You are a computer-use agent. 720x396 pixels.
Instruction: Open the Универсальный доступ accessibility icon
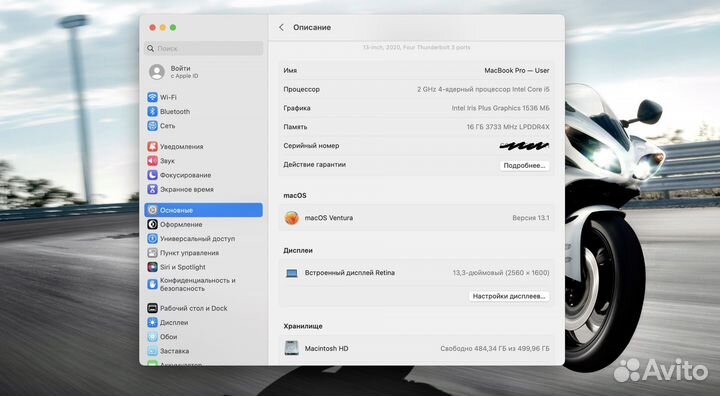coord(152,238)
